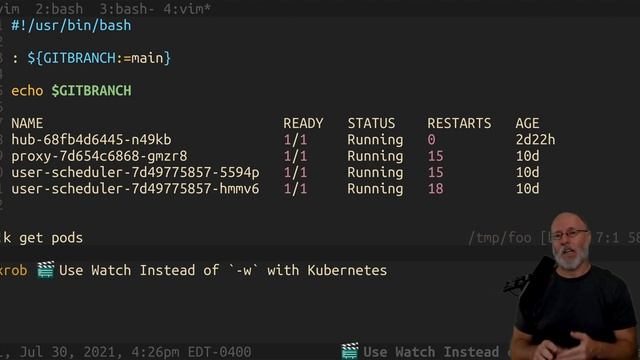Screen dimensions: 640x360
Task: Switch to tmux window 2:bash
Action: click(x=59, y=9)
